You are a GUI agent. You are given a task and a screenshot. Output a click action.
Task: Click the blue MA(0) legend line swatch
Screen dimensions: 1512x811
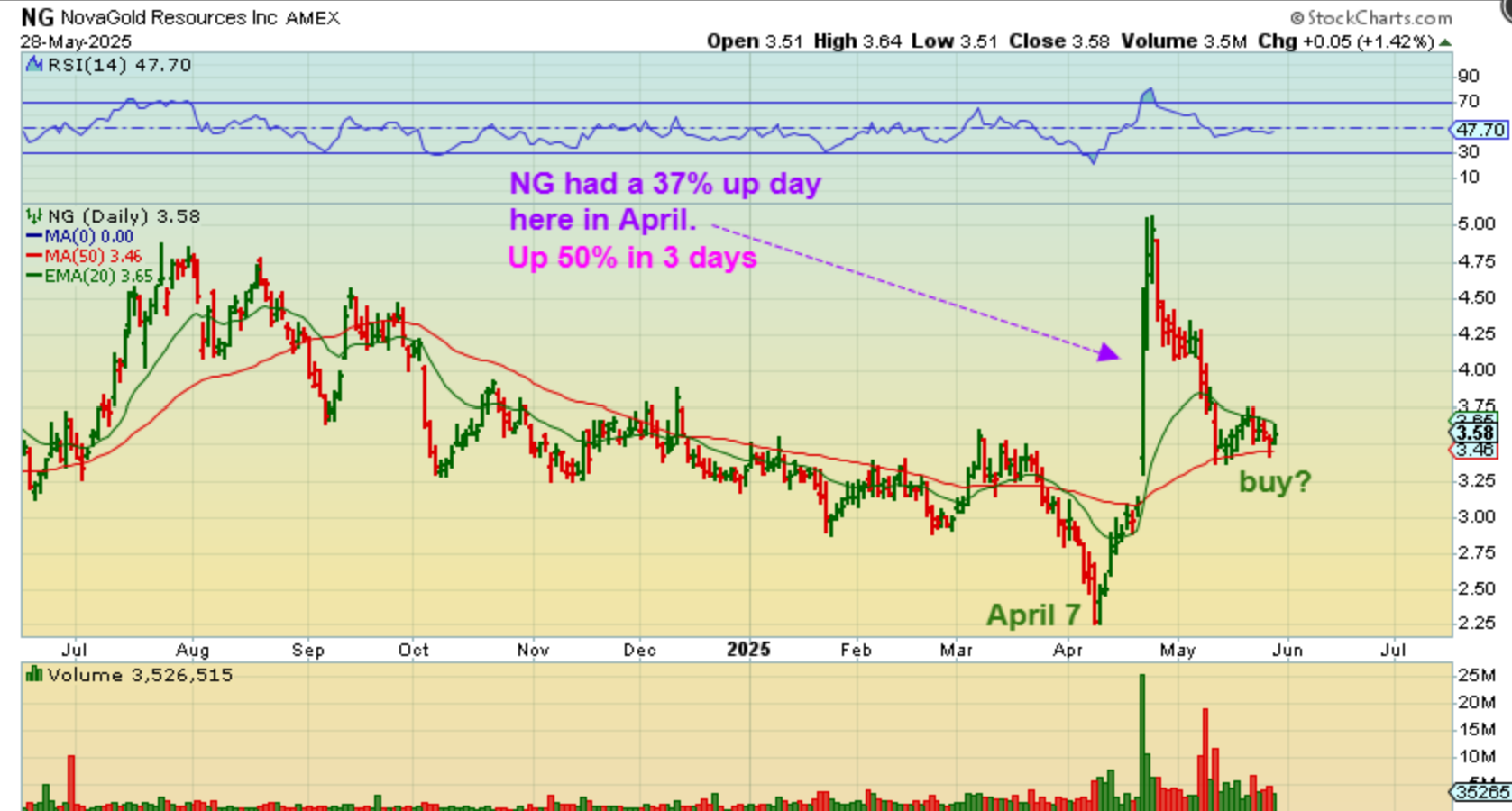point(34,237)
